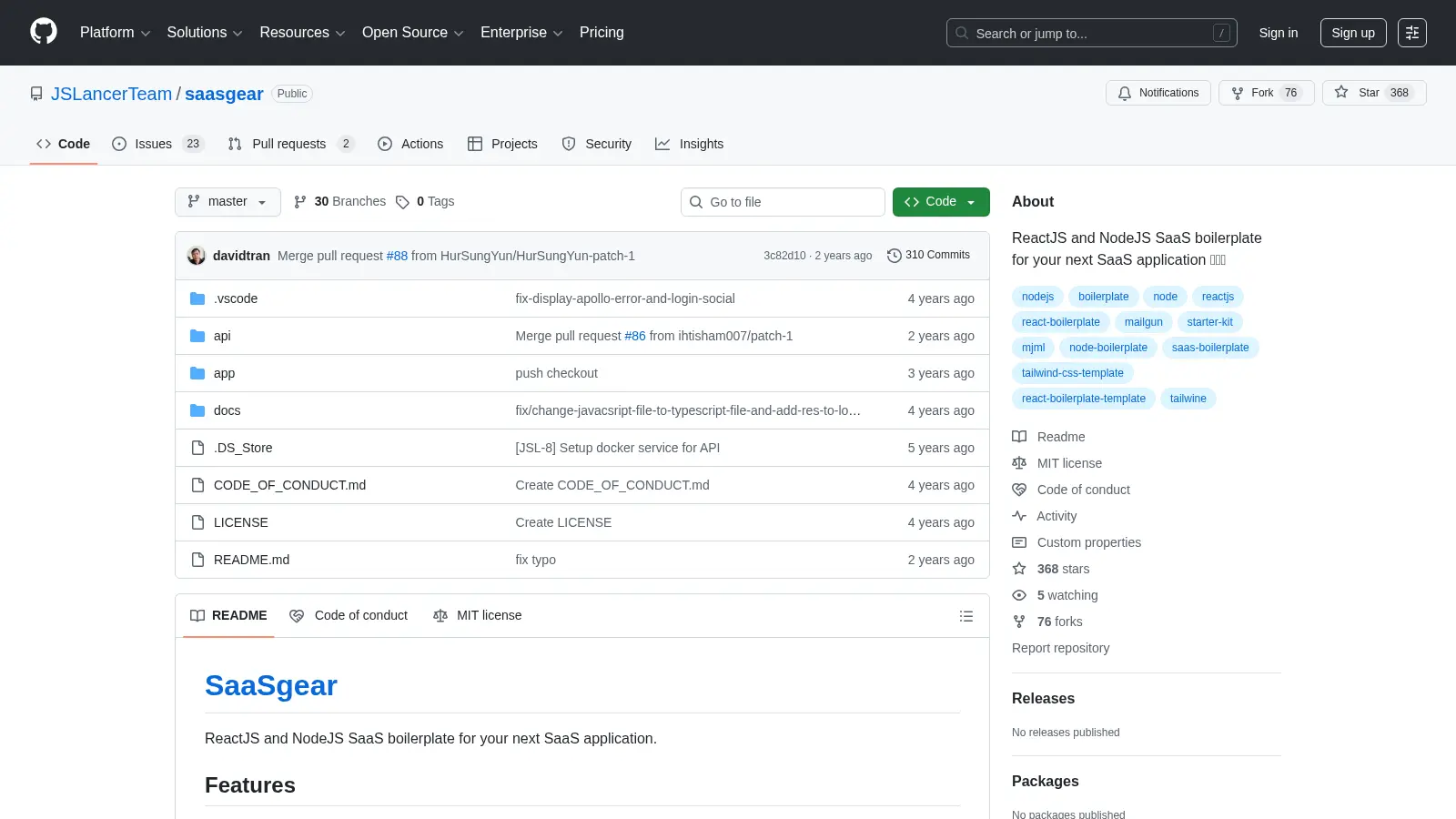The width and height of the screenshot is (1456, 819).
Task: Open the CODE_OF_CONDUCT.md file
Action: tap(289, 485)
